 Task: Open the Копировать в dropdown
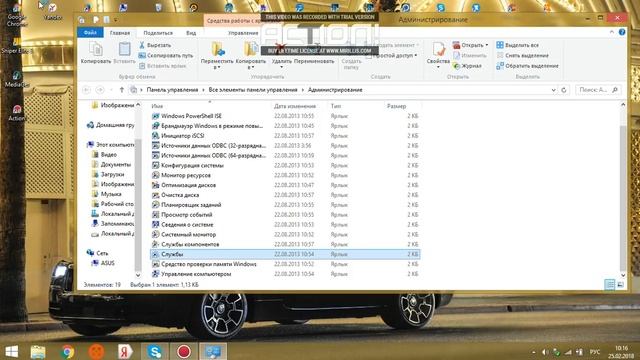coord(251,55)
